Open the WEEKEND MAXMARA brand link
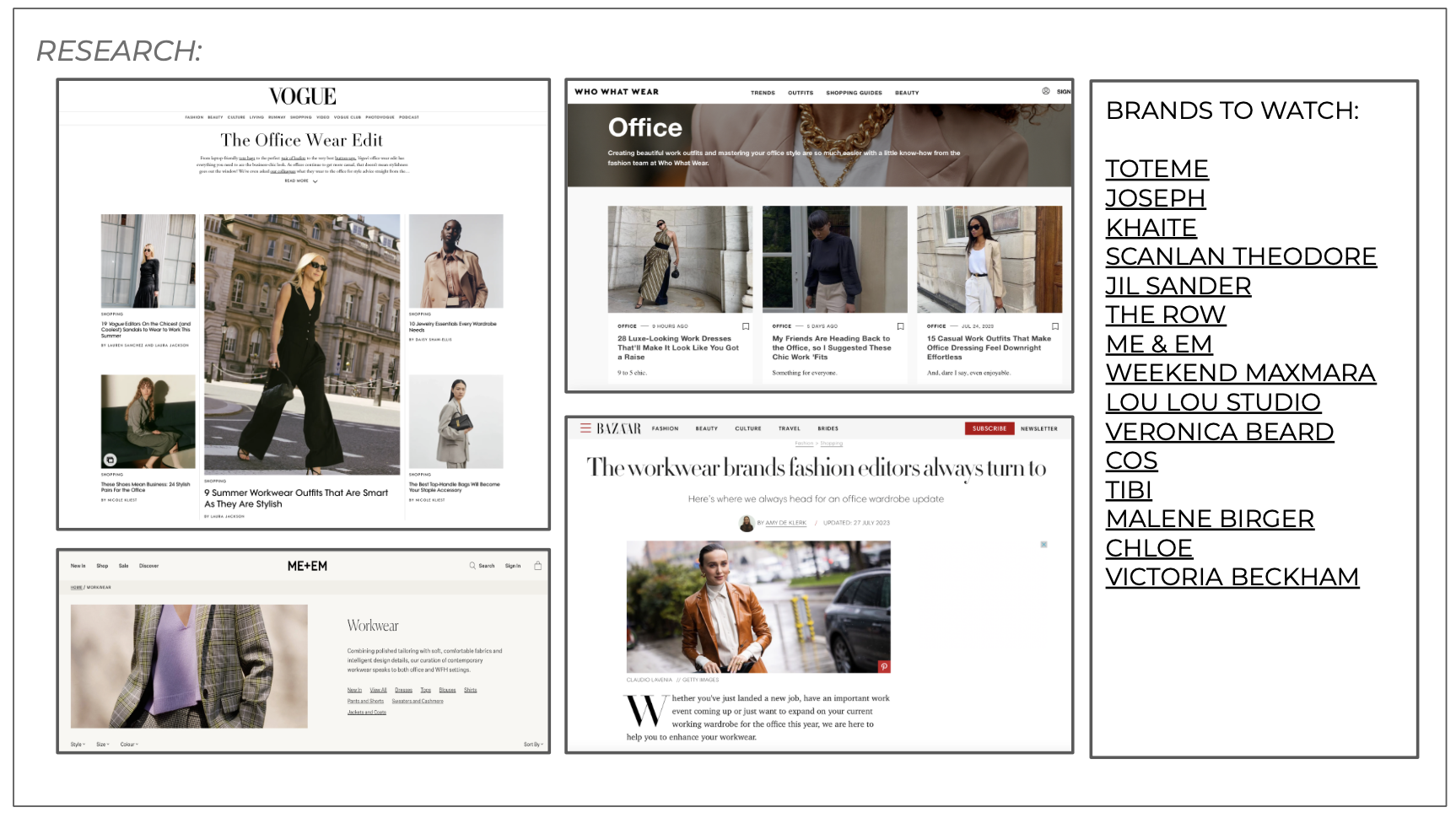 coord(1240,373)
